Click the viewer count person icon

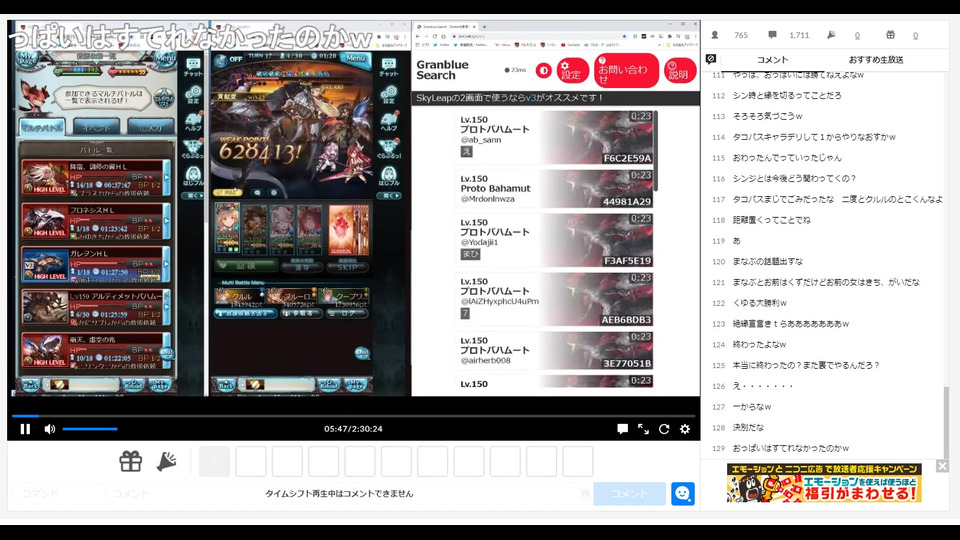click(714, 35)
